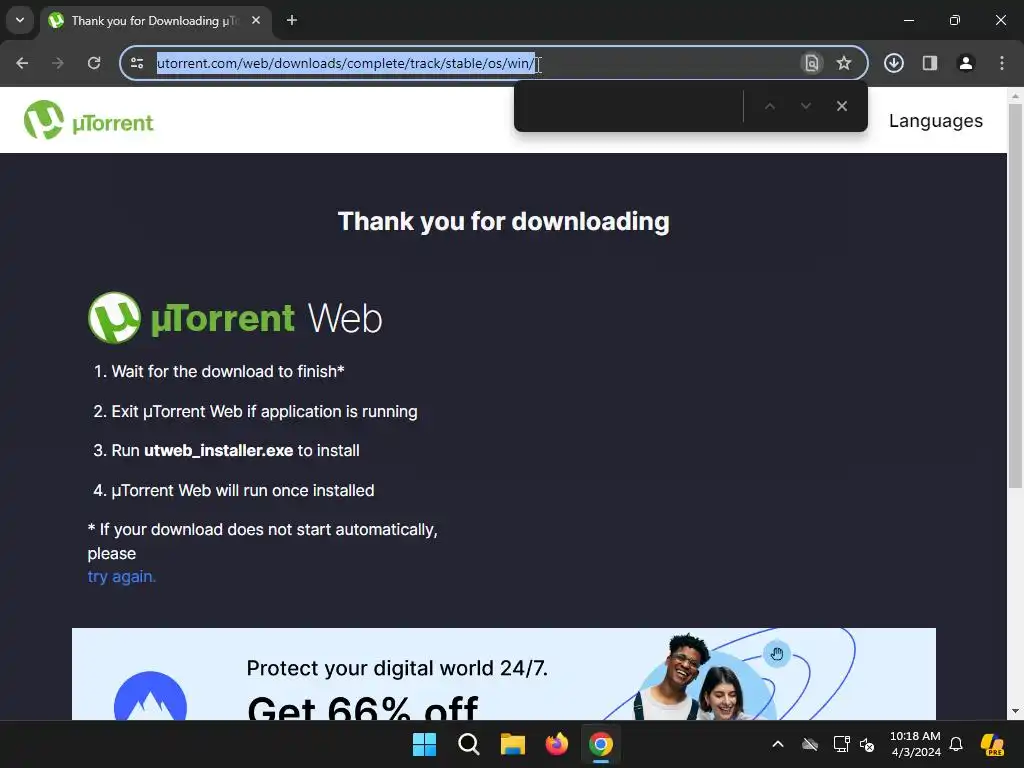Close the Thank you for Downloading tab
Image resolution: width=1024 pixels, height=768 pixels.
[256, 20]
